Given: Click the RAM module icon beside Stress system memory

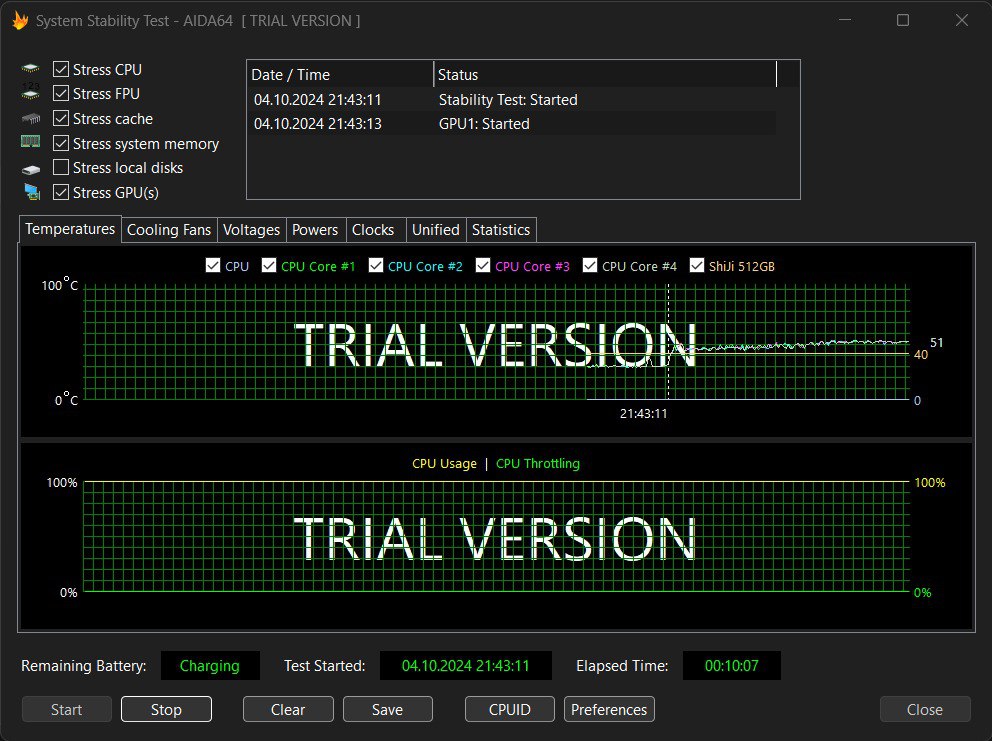Looking at the screenshot, I should 30,142.
